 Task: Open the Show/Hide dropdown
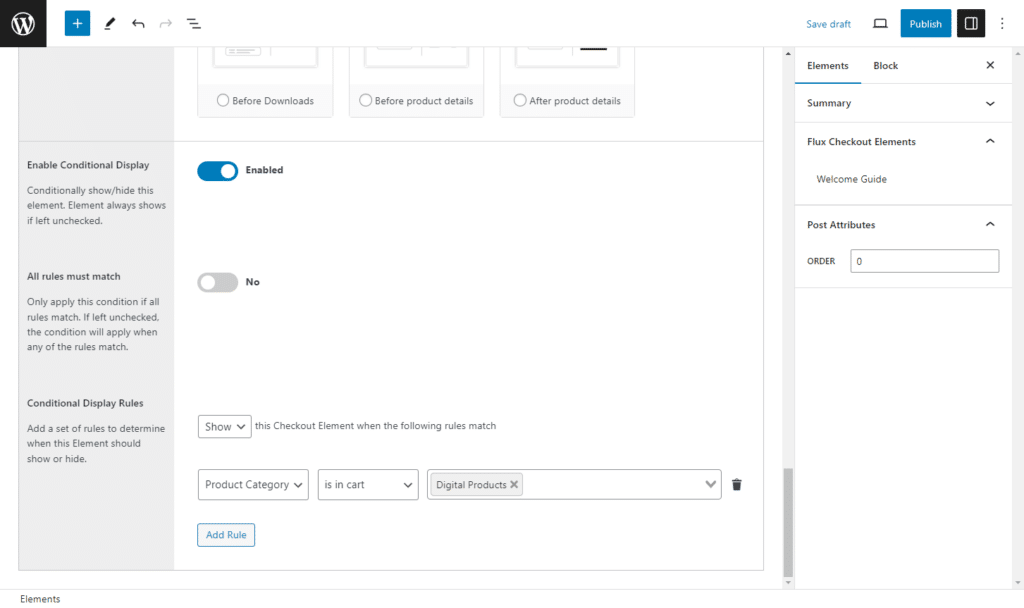224,426
